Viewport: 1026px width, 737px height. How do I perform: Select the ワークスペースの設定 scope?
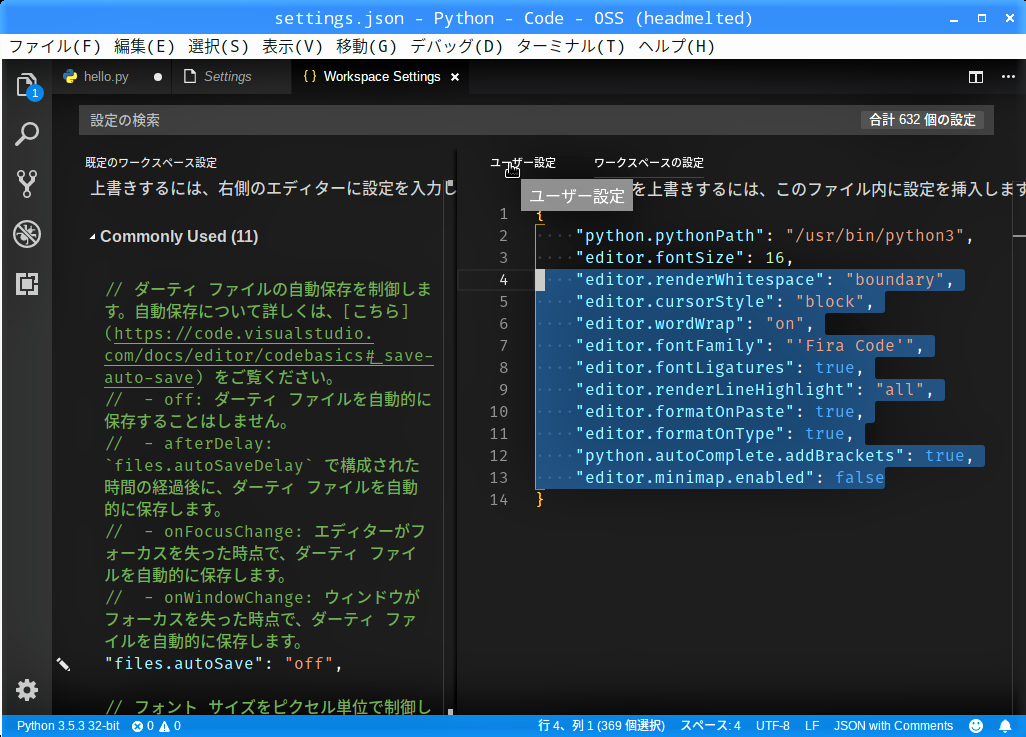[x=648, y=163]
